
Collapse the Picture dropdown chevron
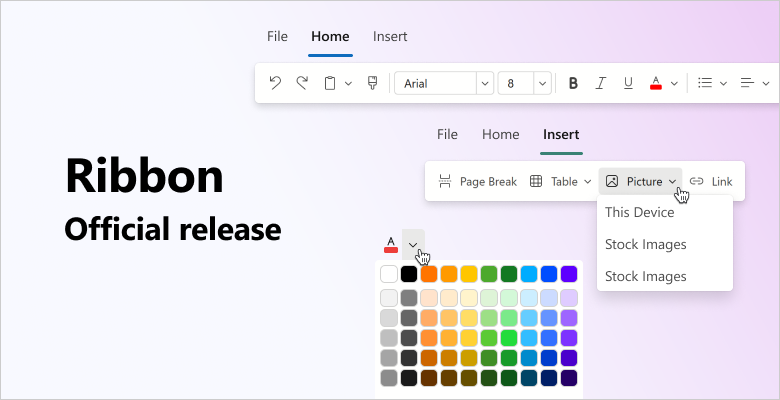(x=673, y=182)
